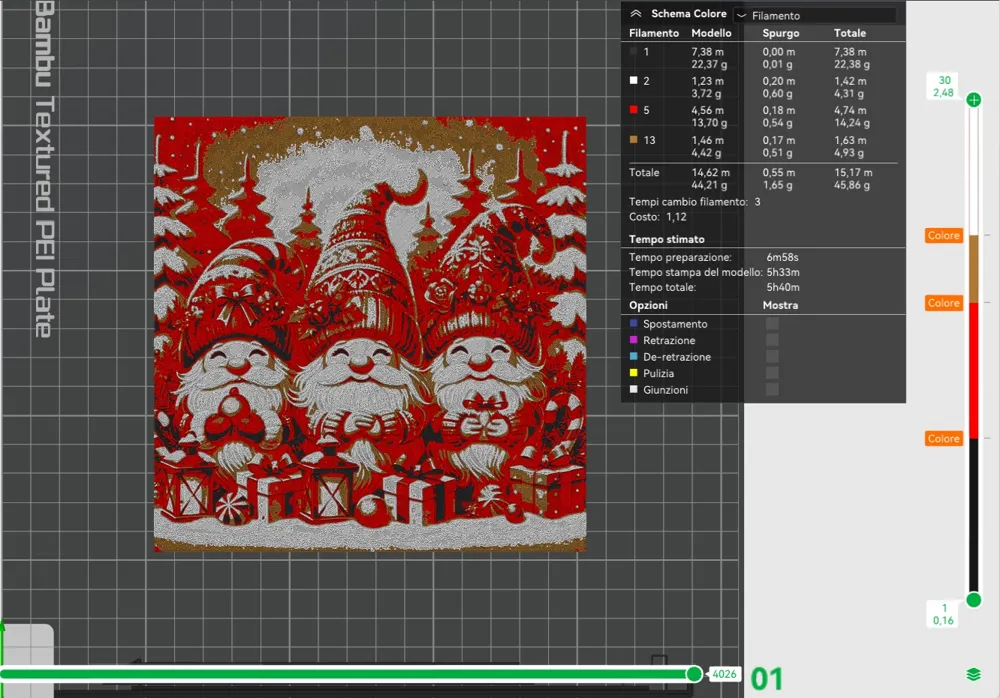This screenshot has height=698, width=1000.
Task: Click the horizontal move slider handle
Action: click(694, 674)
